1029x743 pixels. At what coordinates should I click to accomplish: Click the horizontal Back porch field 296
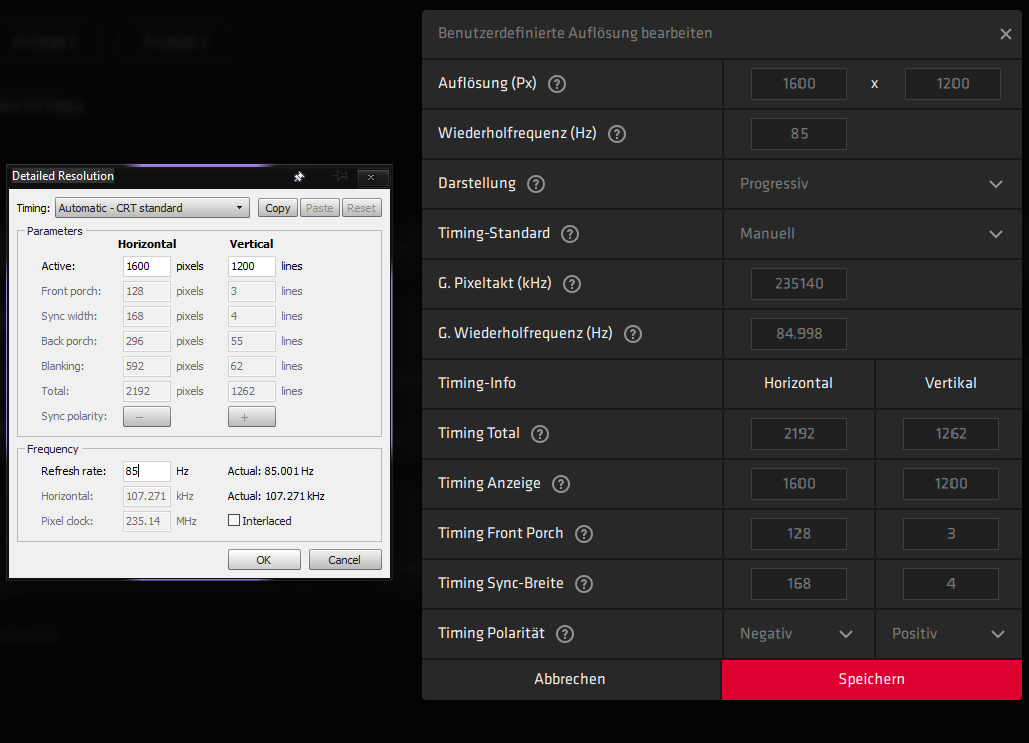147,341
